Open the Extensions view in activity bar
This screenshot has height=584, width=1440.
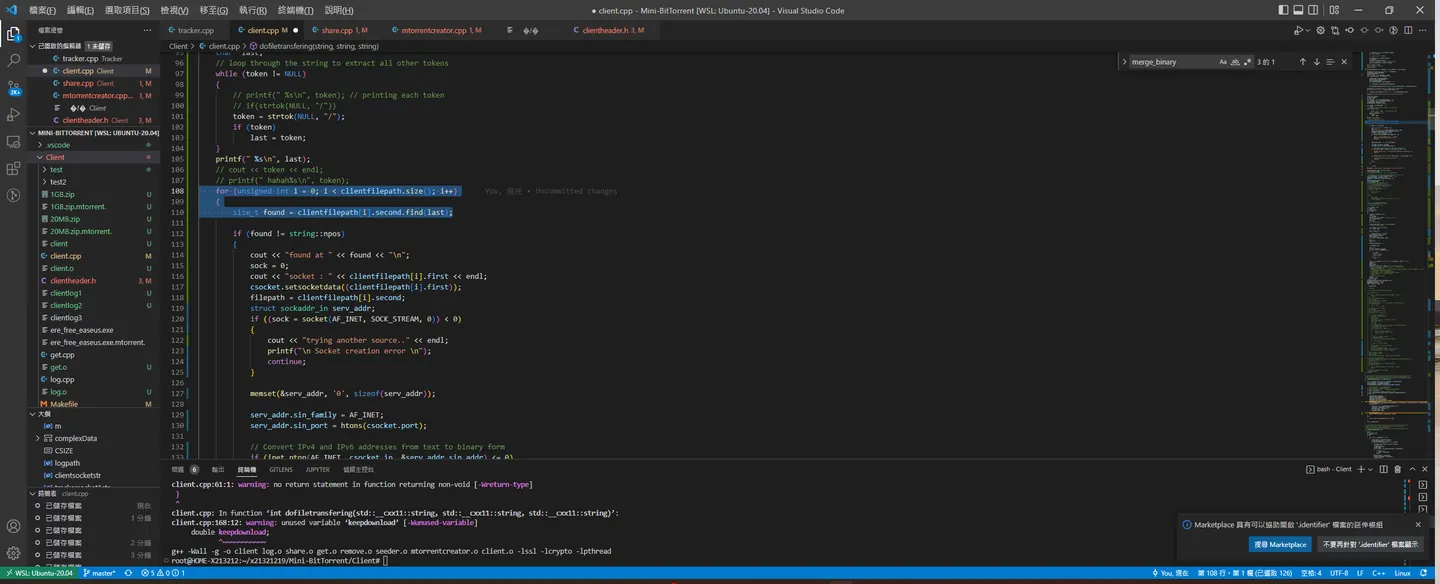pyautogui.click(x=14, y=168)
